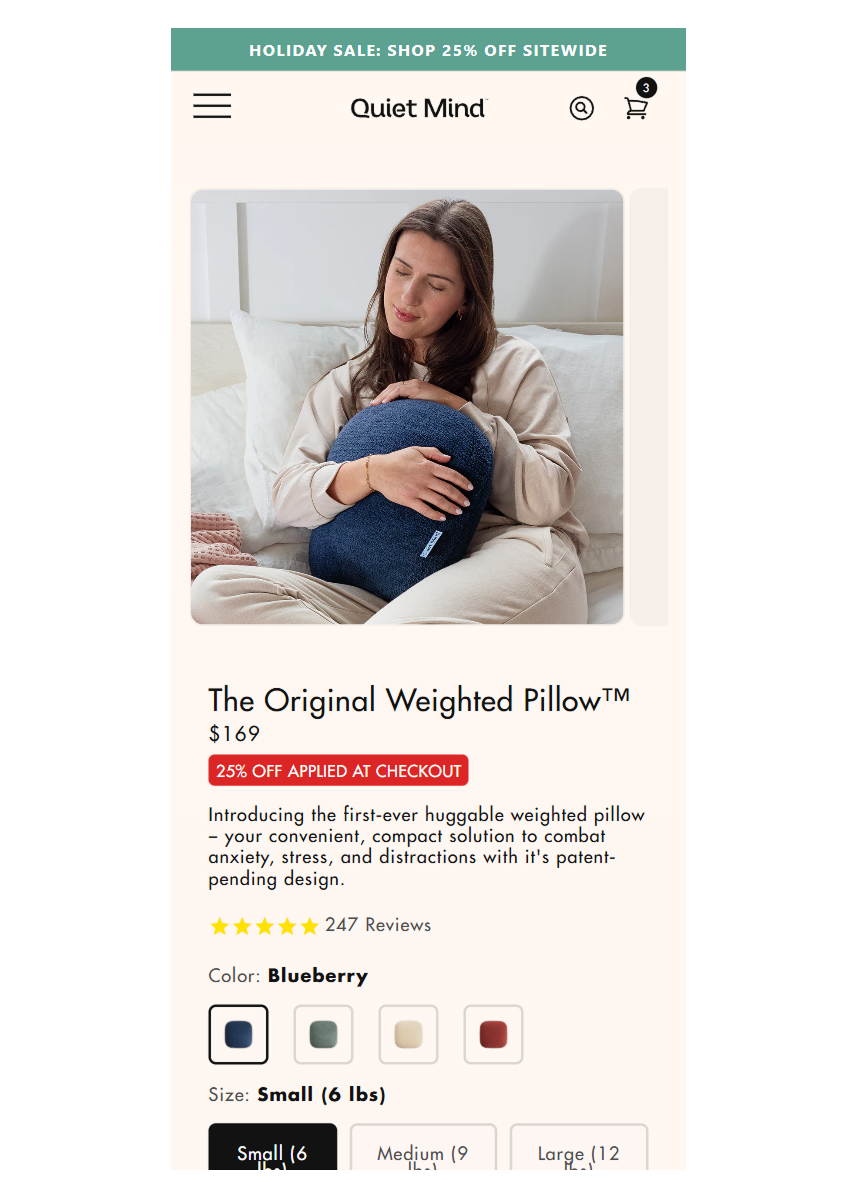
Task: Choose the Large (12 lbs) size option
Action: click(579, 1147)
